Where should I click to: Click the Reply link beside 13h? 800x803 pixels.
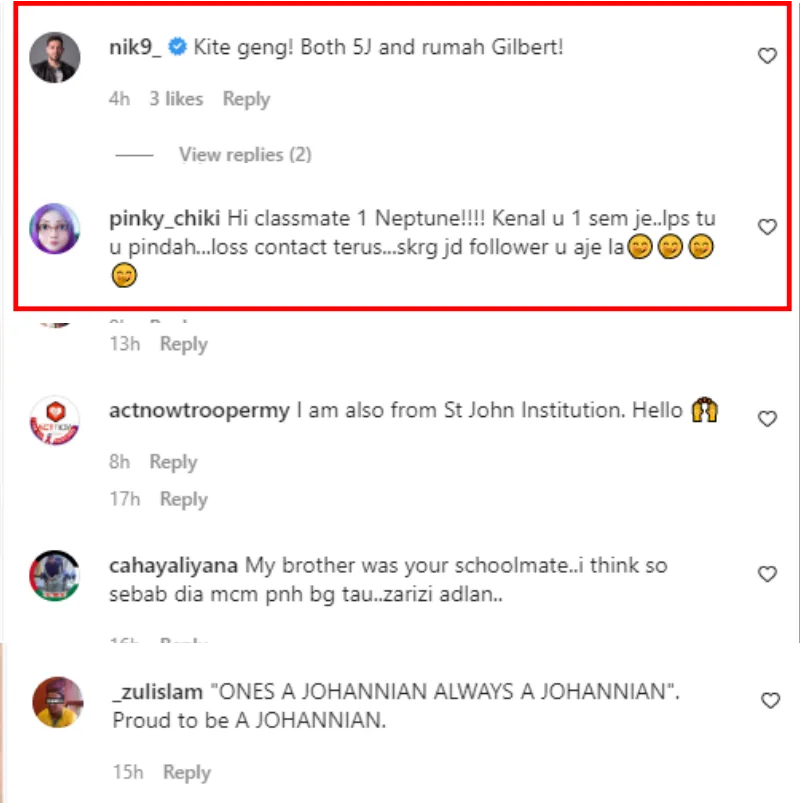tap(184, 344)
